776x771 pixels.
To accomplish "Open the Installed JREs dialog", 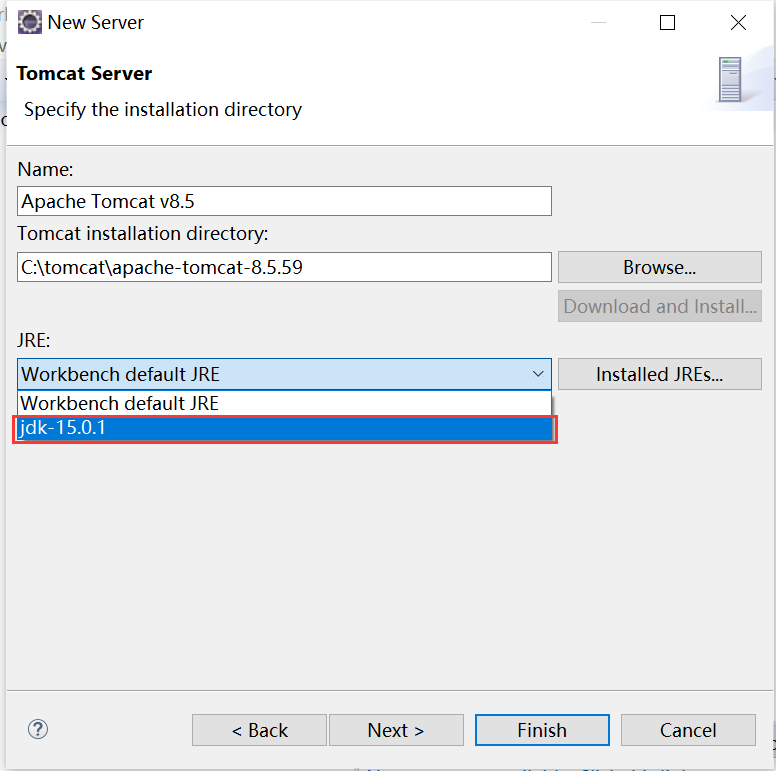I will pyautogui.click(x=659, y=374).
